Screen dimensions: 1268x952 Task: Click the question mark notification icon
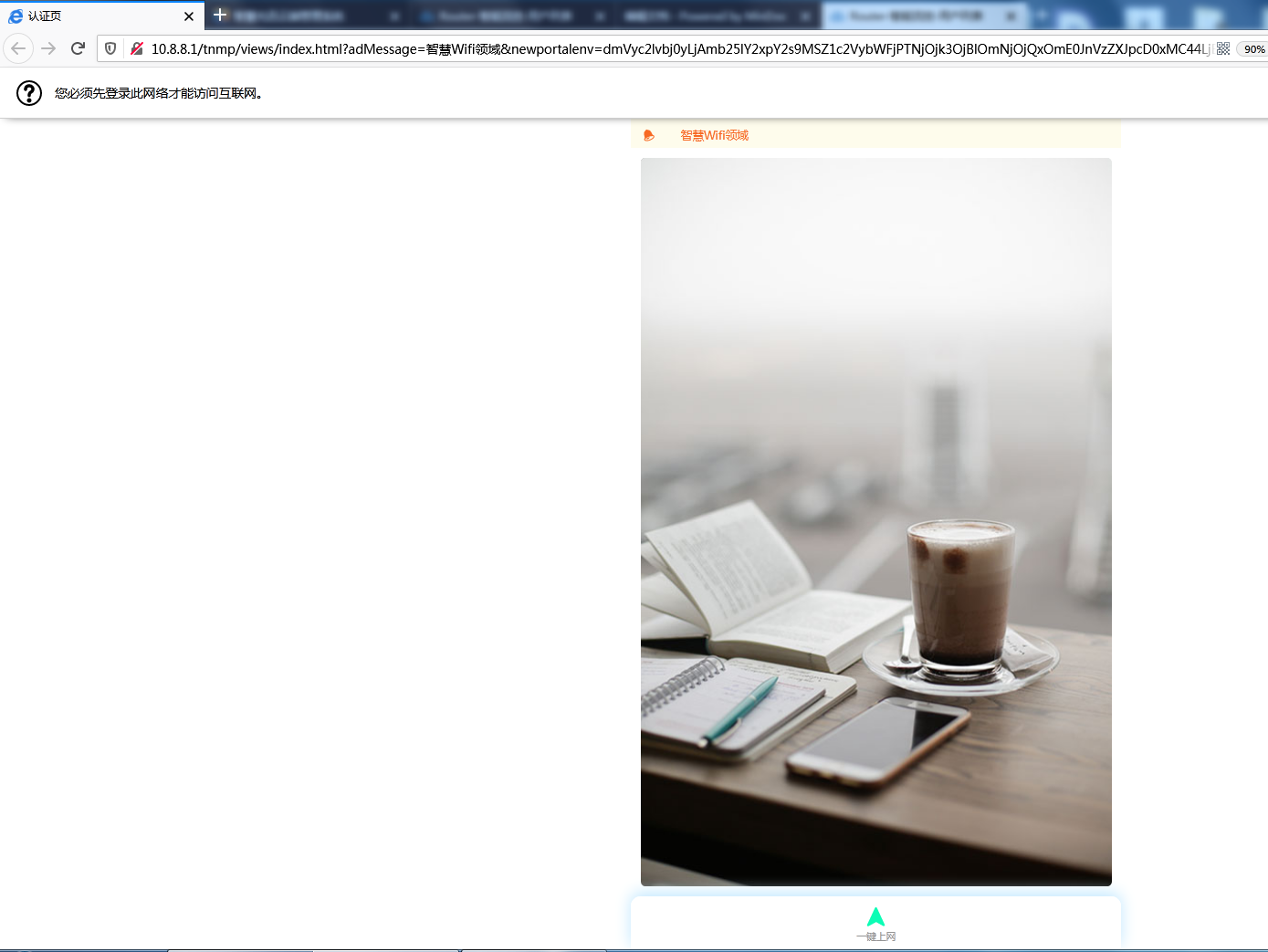(x=29, y=93)
